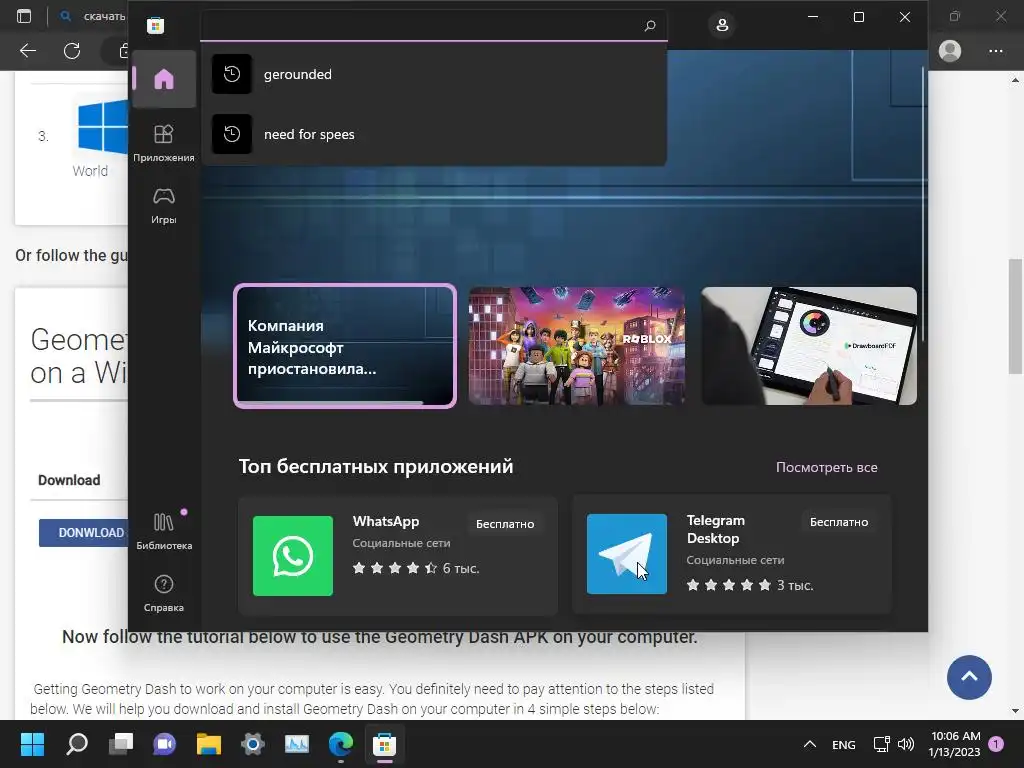Open the Chat app on taskbar
This screenshot has height=768, width=1024.
(165, 744)
